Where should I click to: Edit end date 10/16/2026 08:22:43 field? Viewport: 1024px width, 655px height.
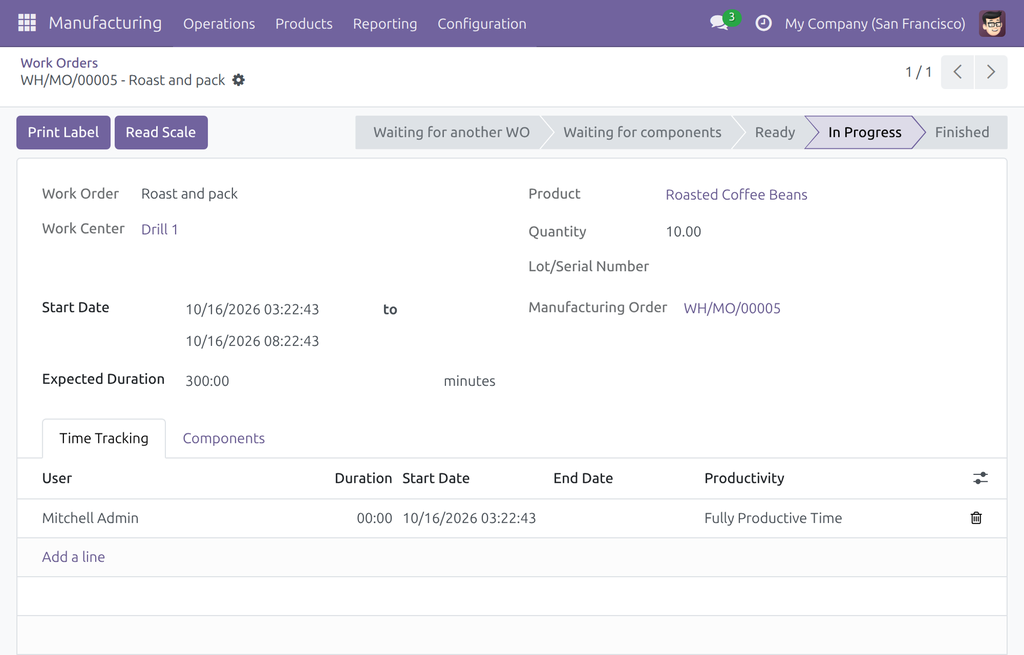pos(252,341)
